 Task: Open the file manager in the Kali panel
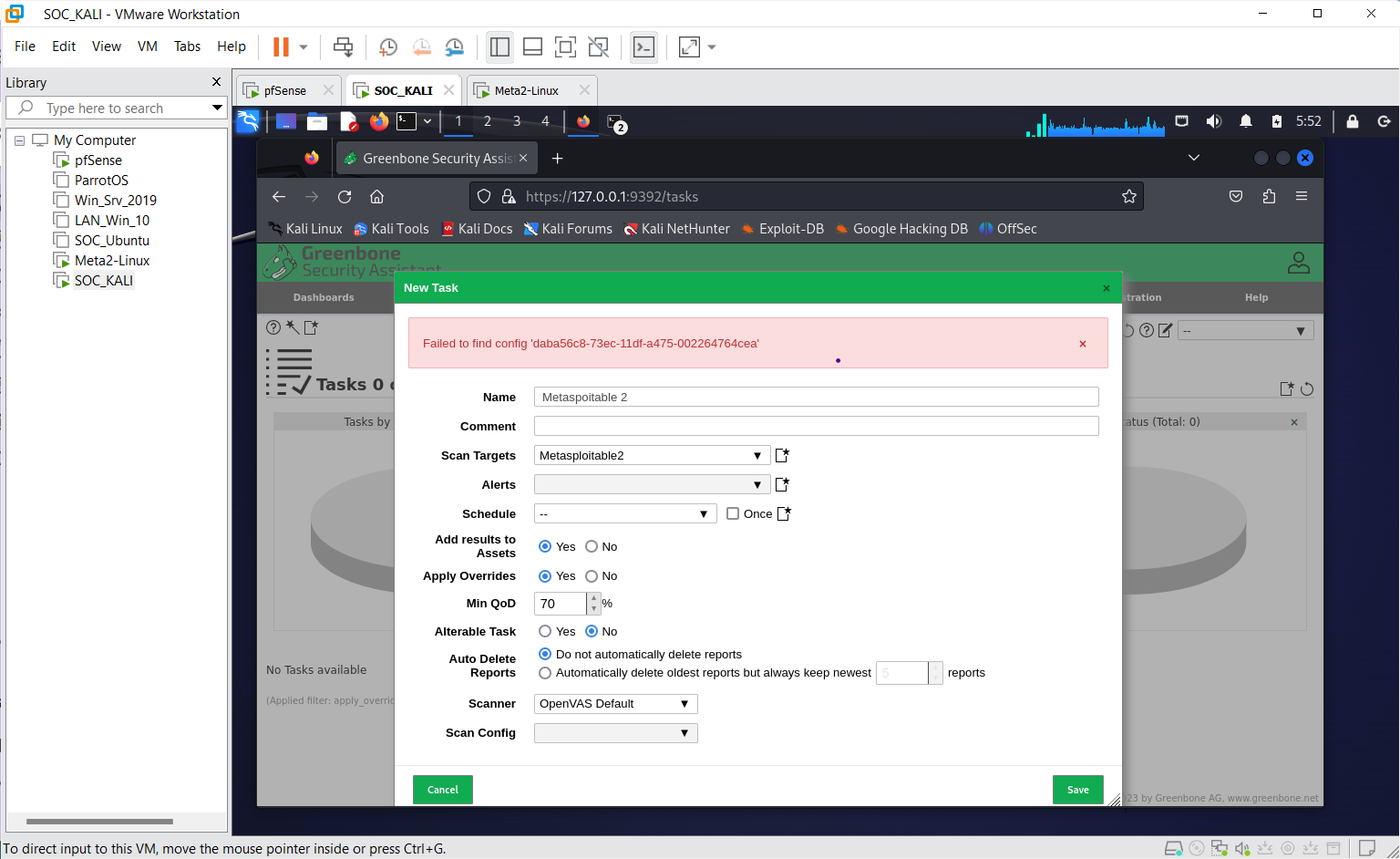(317, 121)
